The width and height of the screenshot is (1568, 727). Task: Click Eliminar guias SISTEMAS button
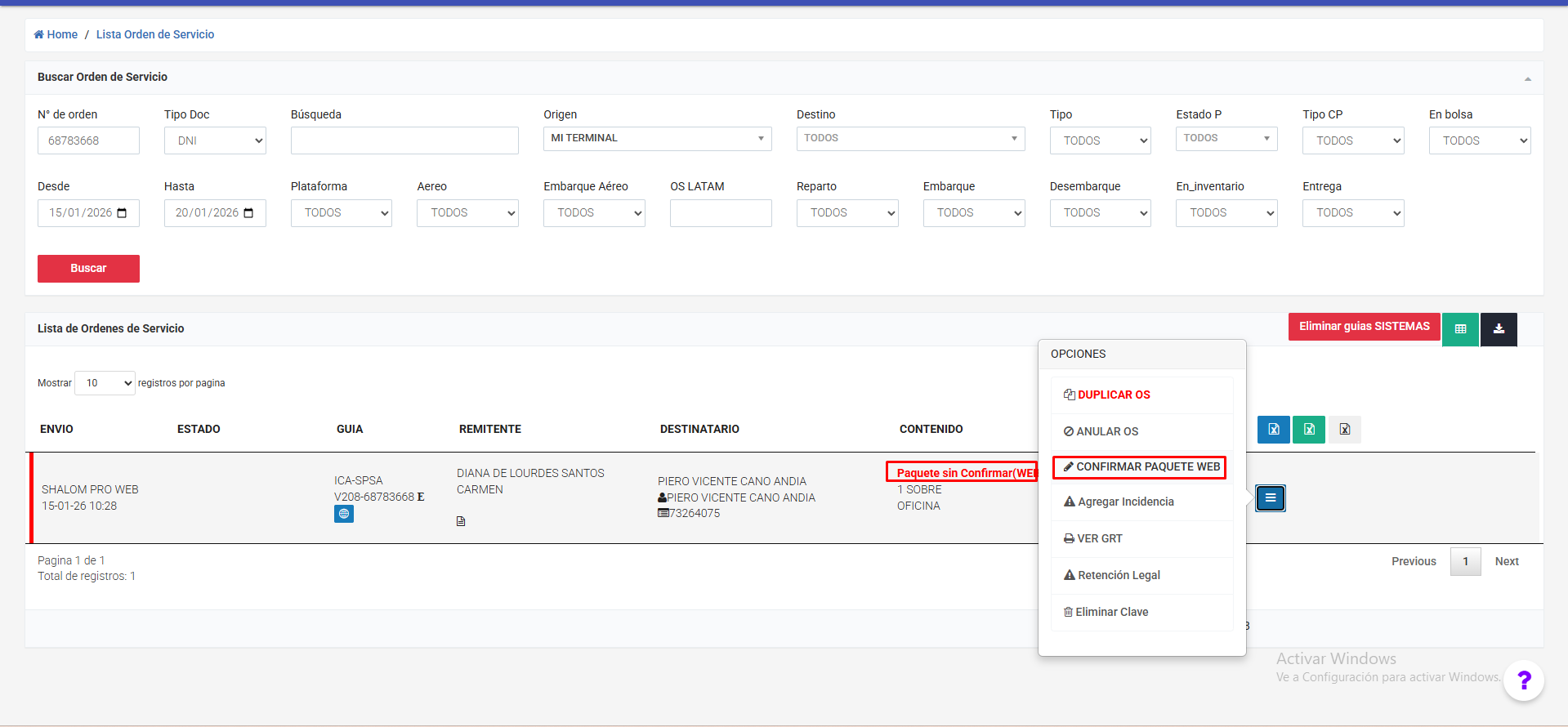click(1364, 327)
